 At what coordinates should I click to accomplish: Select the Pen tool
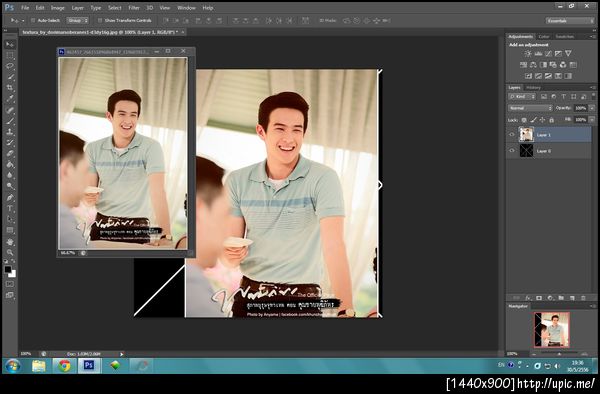coord(10,198)
